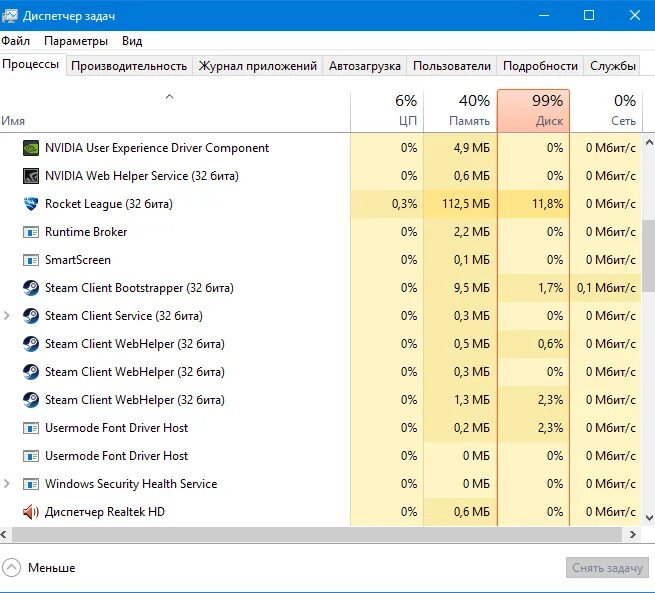
Task: Select the Runtime Broker process name
Action: [86, 232]
